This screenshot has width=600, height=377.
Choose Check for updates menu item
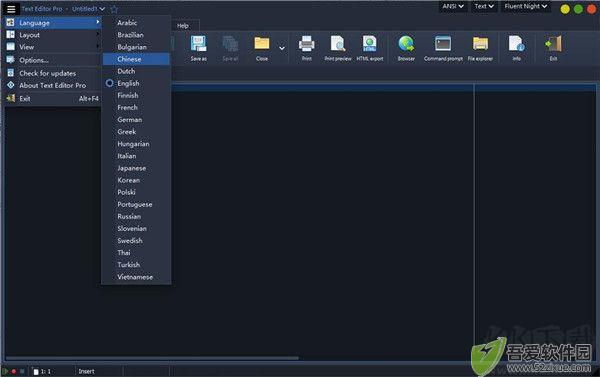tap(53, 73)
